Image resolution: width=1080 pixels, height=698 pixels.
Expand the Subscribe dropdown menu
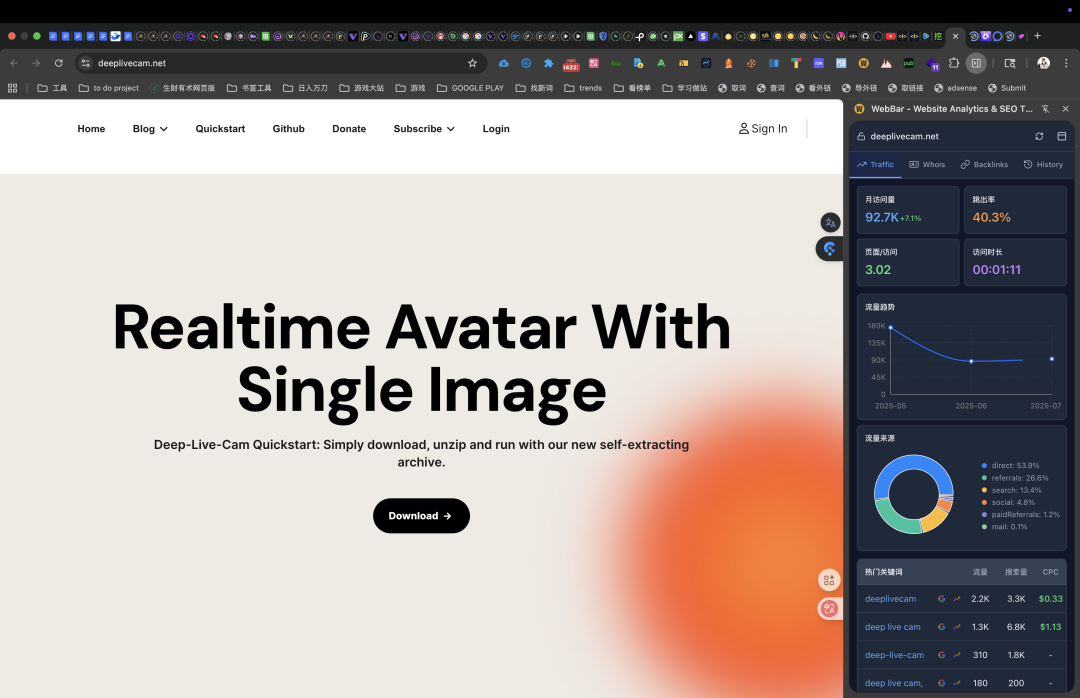click(x=424, y=129)
